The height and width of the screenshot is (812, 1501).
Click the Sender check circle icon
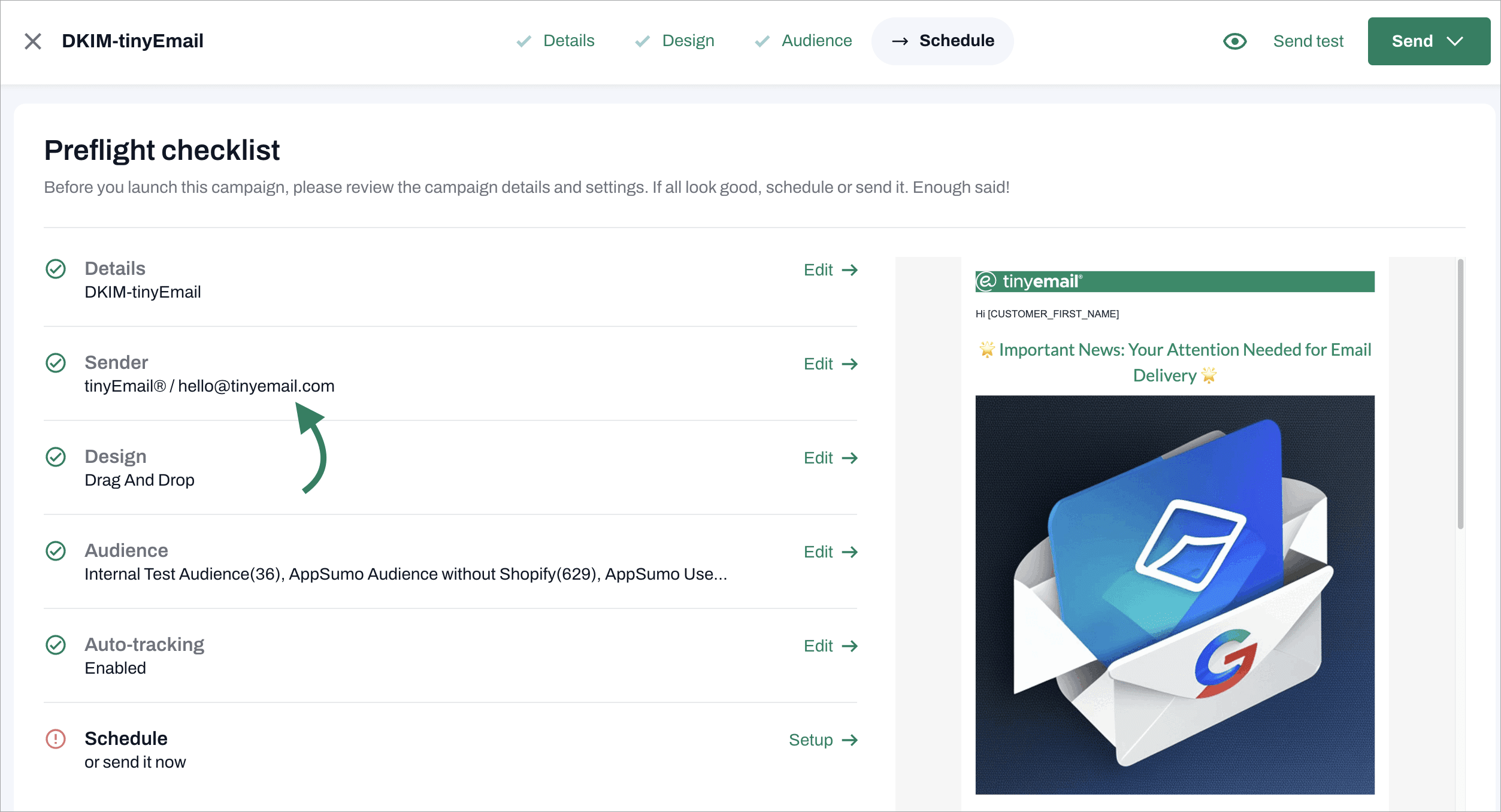point(56,363)
